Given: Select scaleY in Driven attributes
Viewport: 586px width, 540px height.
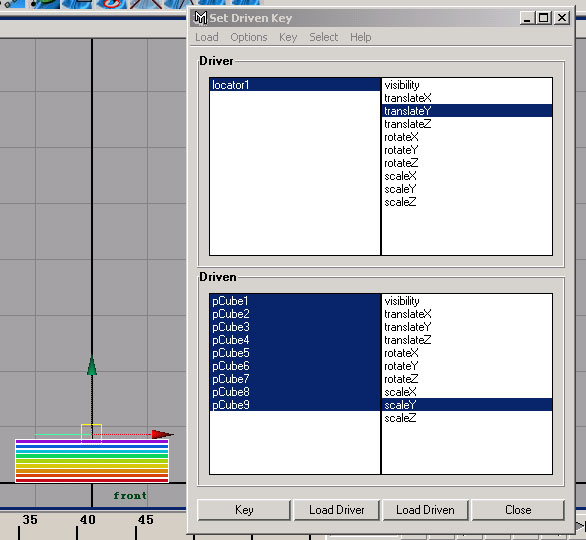Looking at the screenshot, I should (467, 405).
